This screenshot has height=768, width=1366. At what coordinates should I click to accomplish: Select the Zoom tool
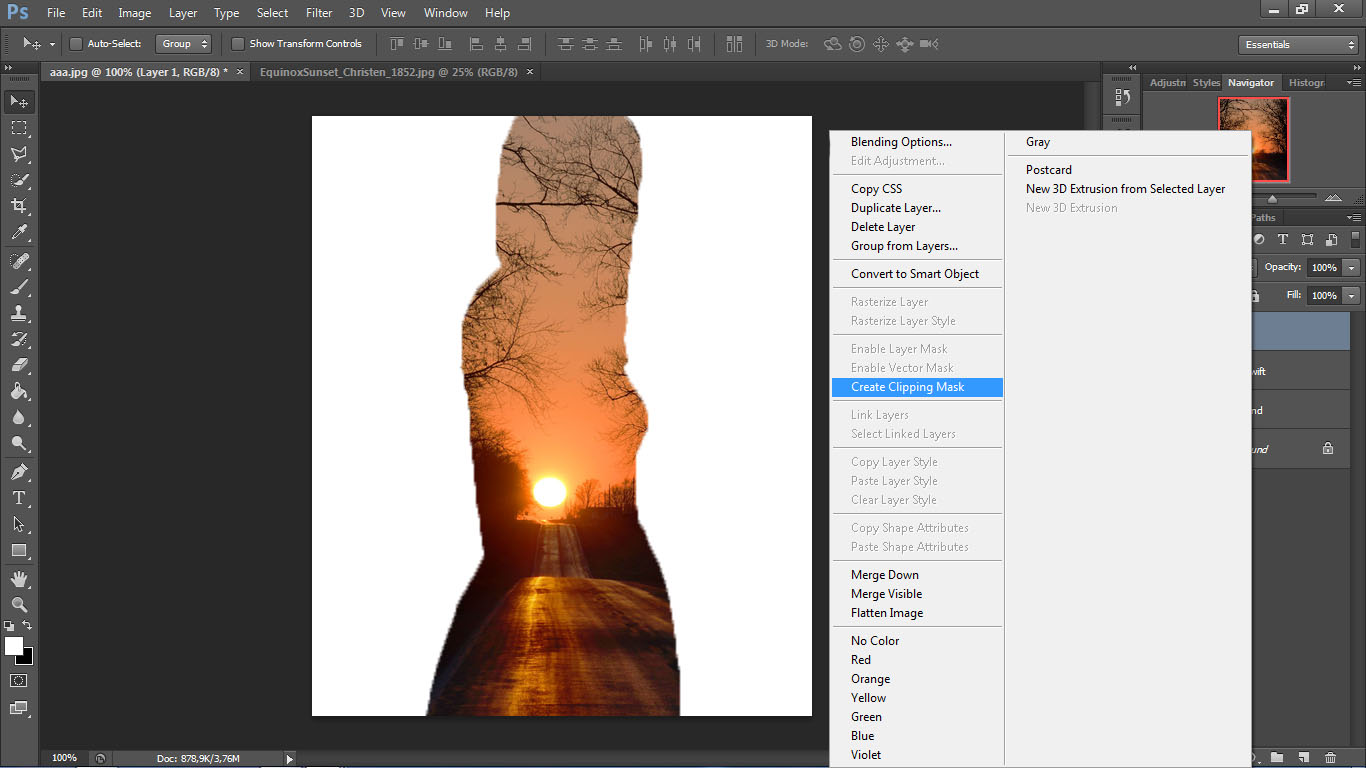point(18,602)
